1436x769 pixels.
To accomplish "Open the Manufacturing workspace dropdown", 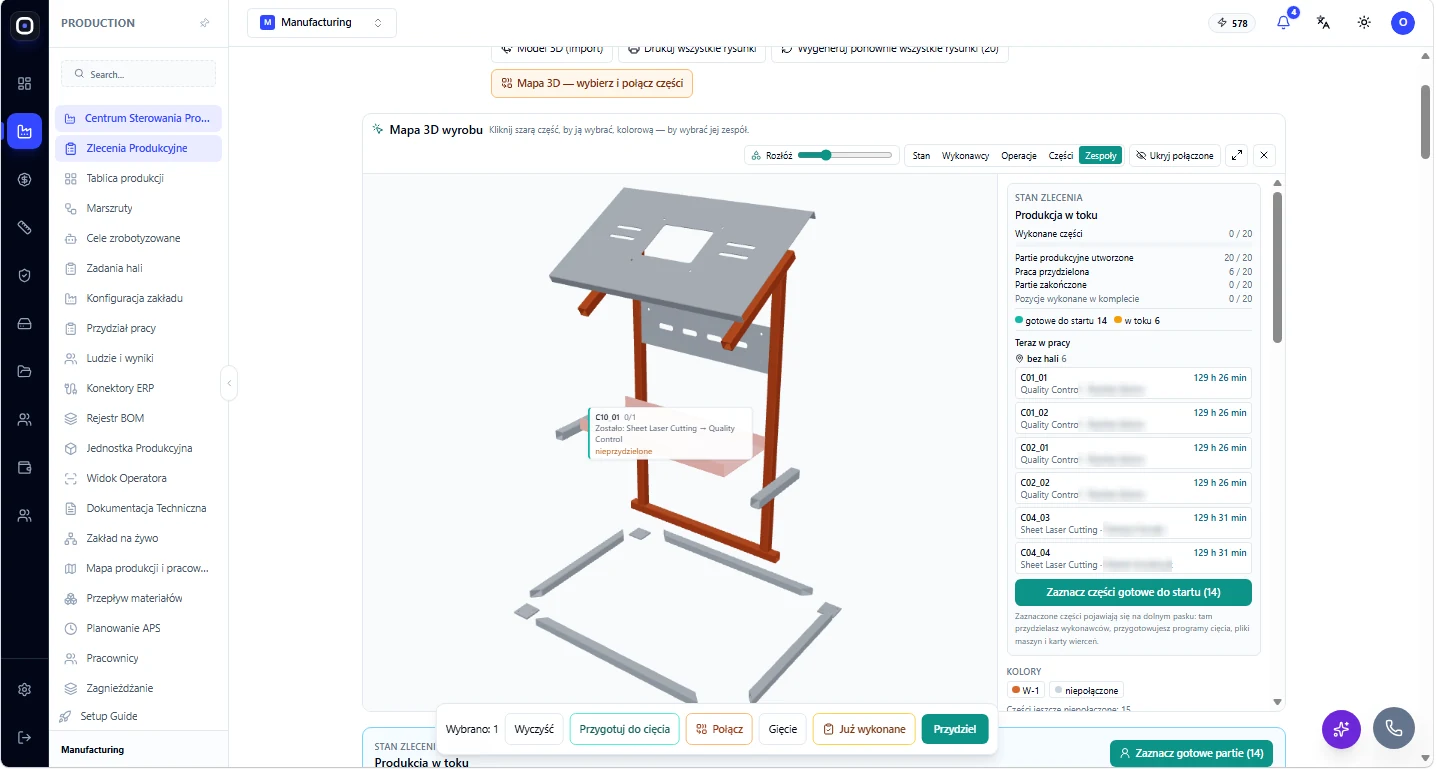I will (x=322, y=23).
